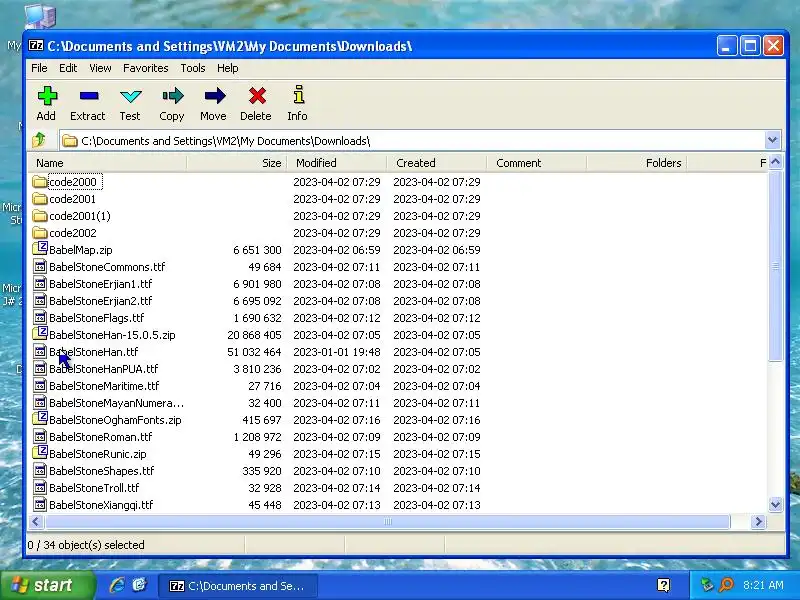Click the Copy toolbar icon

[x=172, y=96]
